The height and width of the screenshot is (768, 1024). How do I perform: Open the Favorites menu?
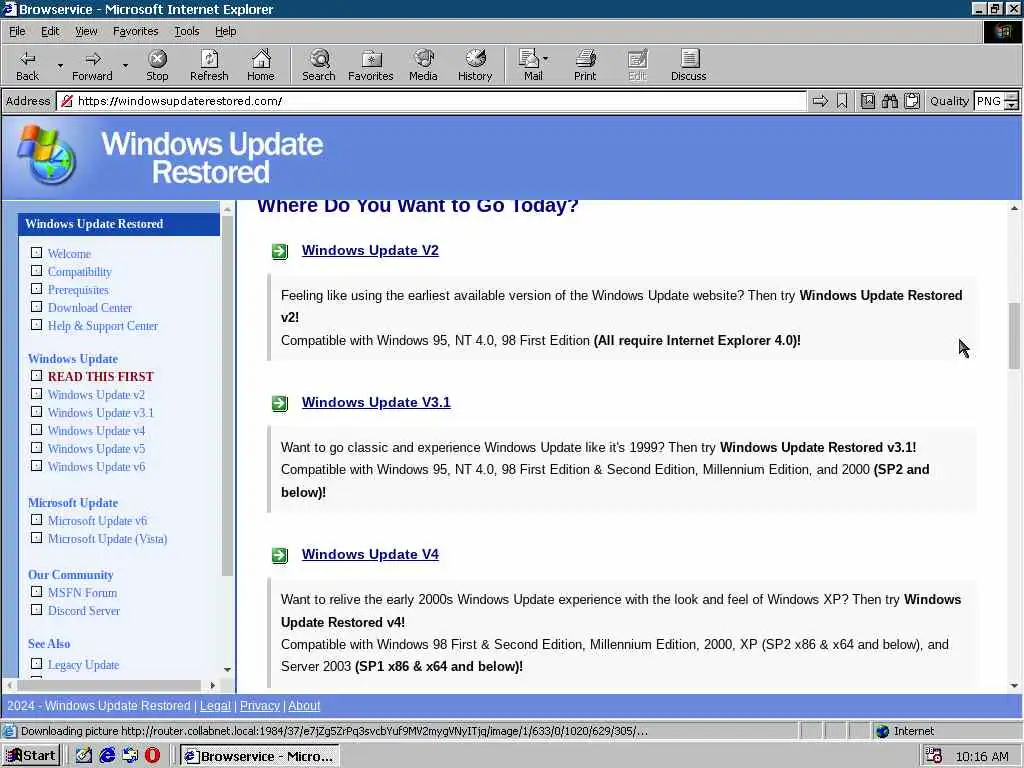coord(135,31)
